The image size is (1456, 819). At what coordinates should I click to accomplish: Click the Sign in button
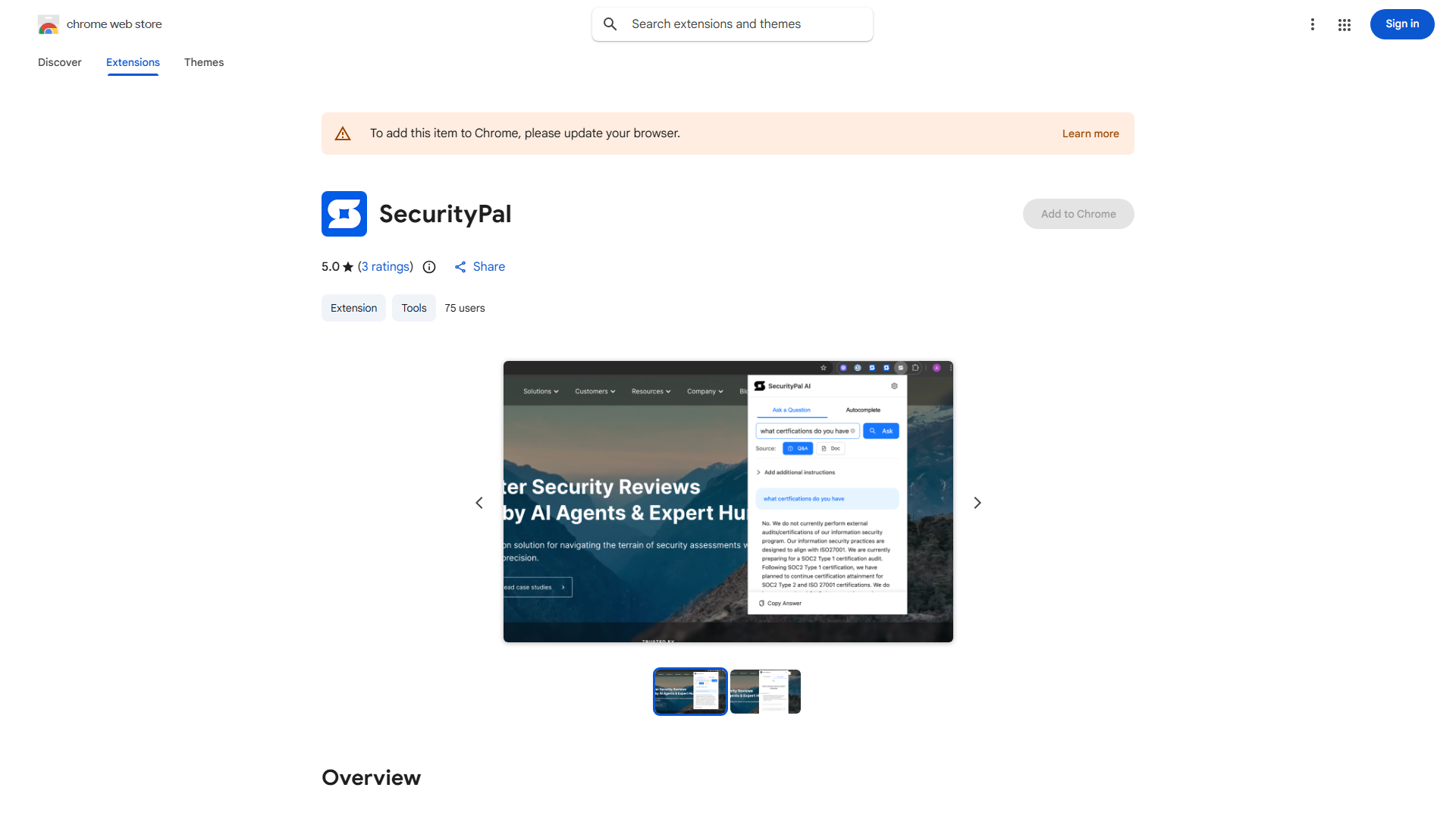tap(1401, 24)
